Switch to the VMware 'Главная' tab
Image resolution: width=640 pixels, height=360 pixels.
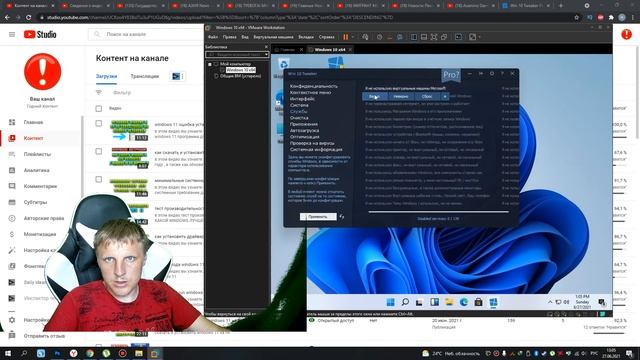coord(287,50)
